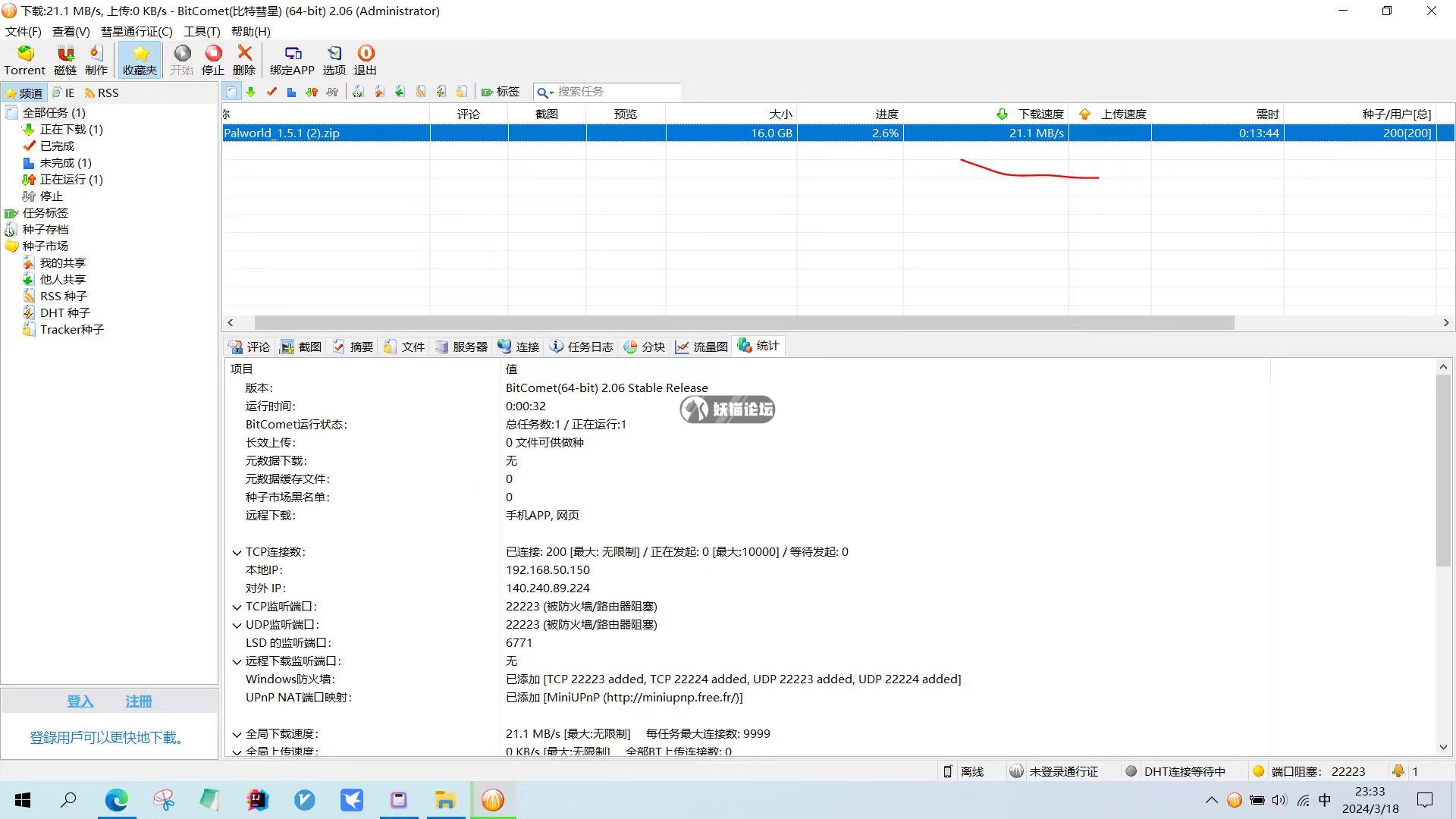
Task: Toggle the colored up-down arrows running filter
Action: pyautogui.click(x=312, y=92)
